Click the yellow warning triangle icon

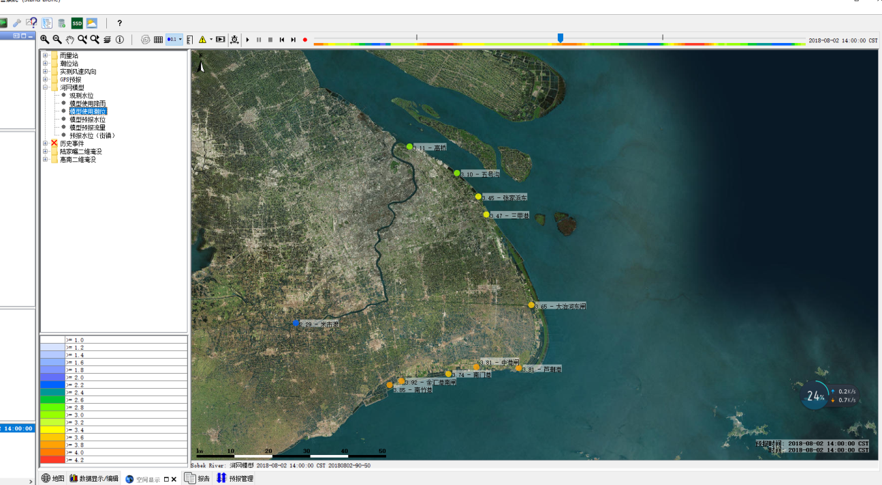click(202, 40)
